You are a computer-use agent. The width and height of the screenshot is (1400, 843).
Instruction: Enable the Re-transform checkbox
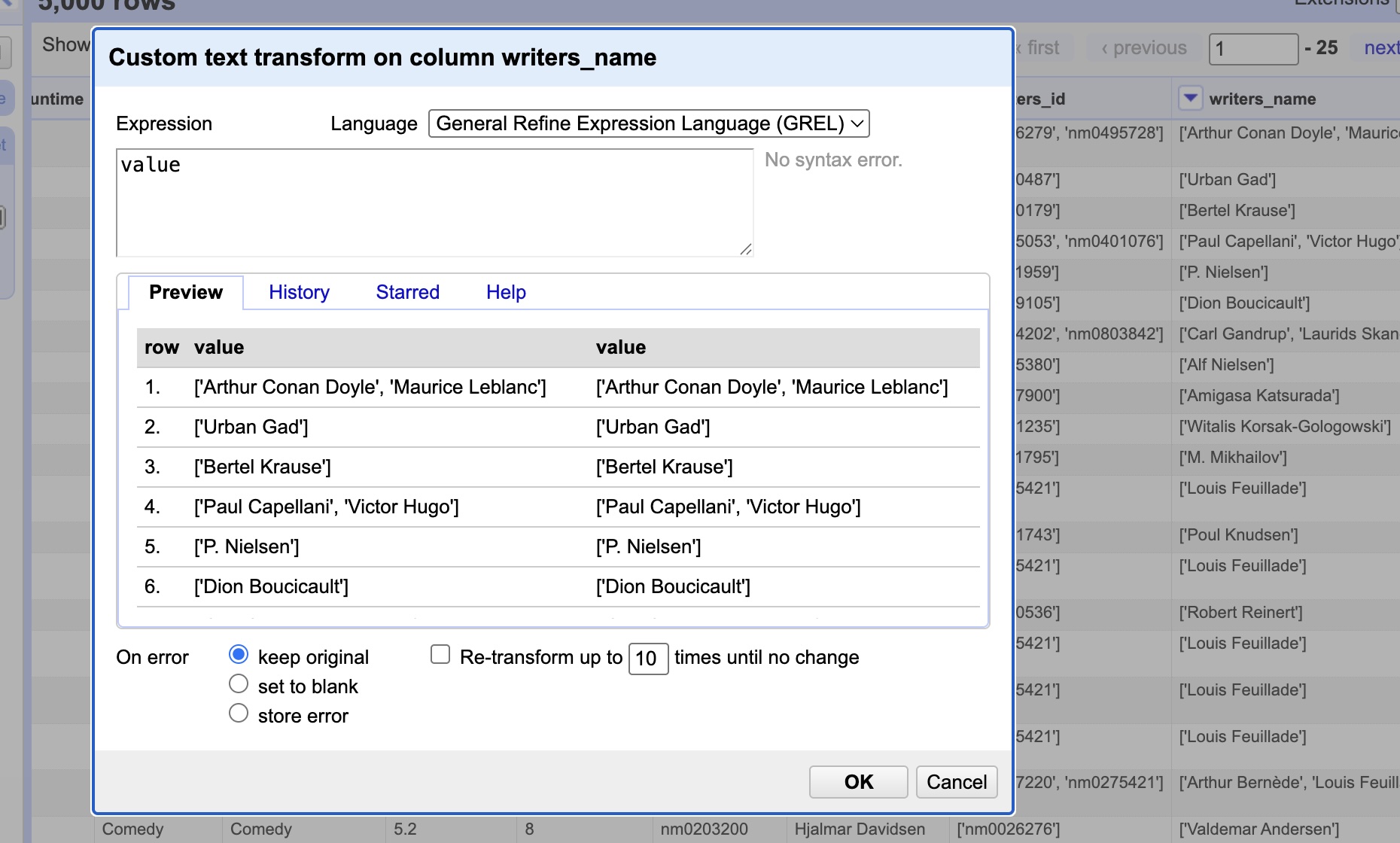[440, 655]
